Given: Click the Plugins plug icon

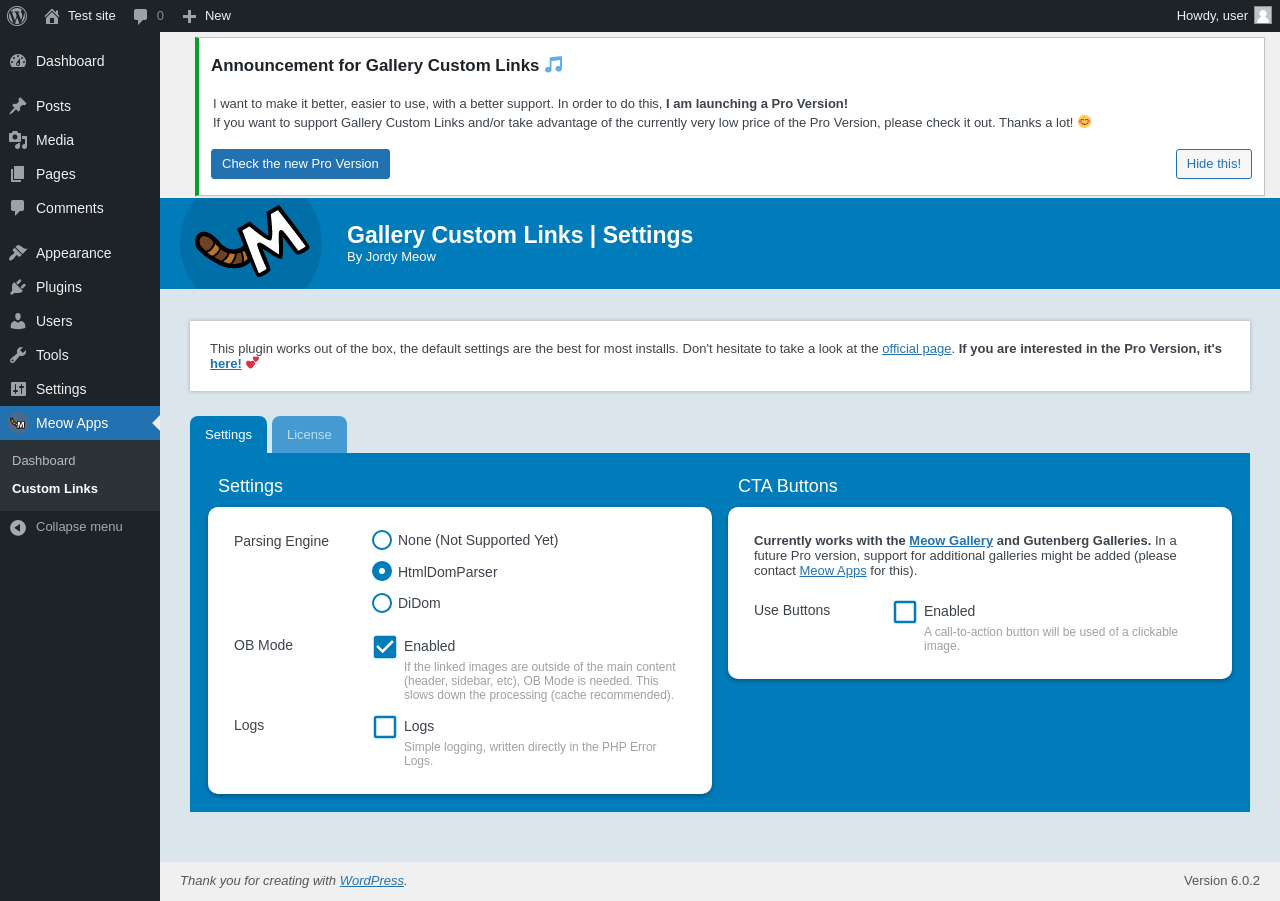Looking at the screenshot, I should 18,287.
